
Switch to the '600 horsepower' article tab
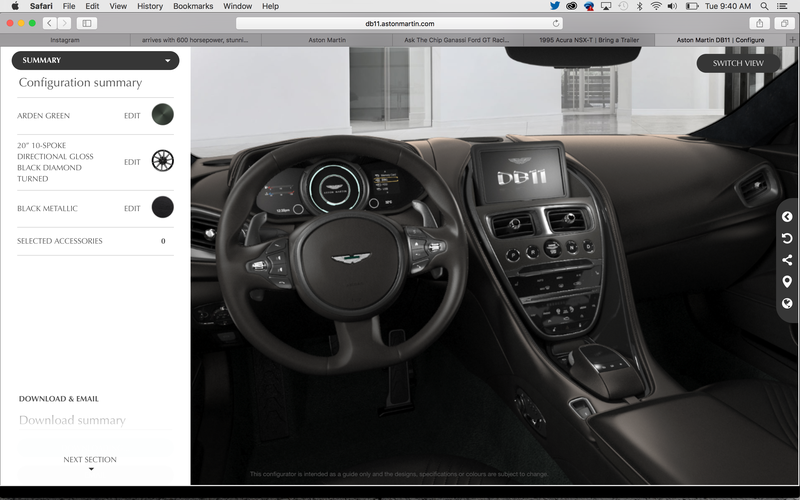[x=196, y=40]
